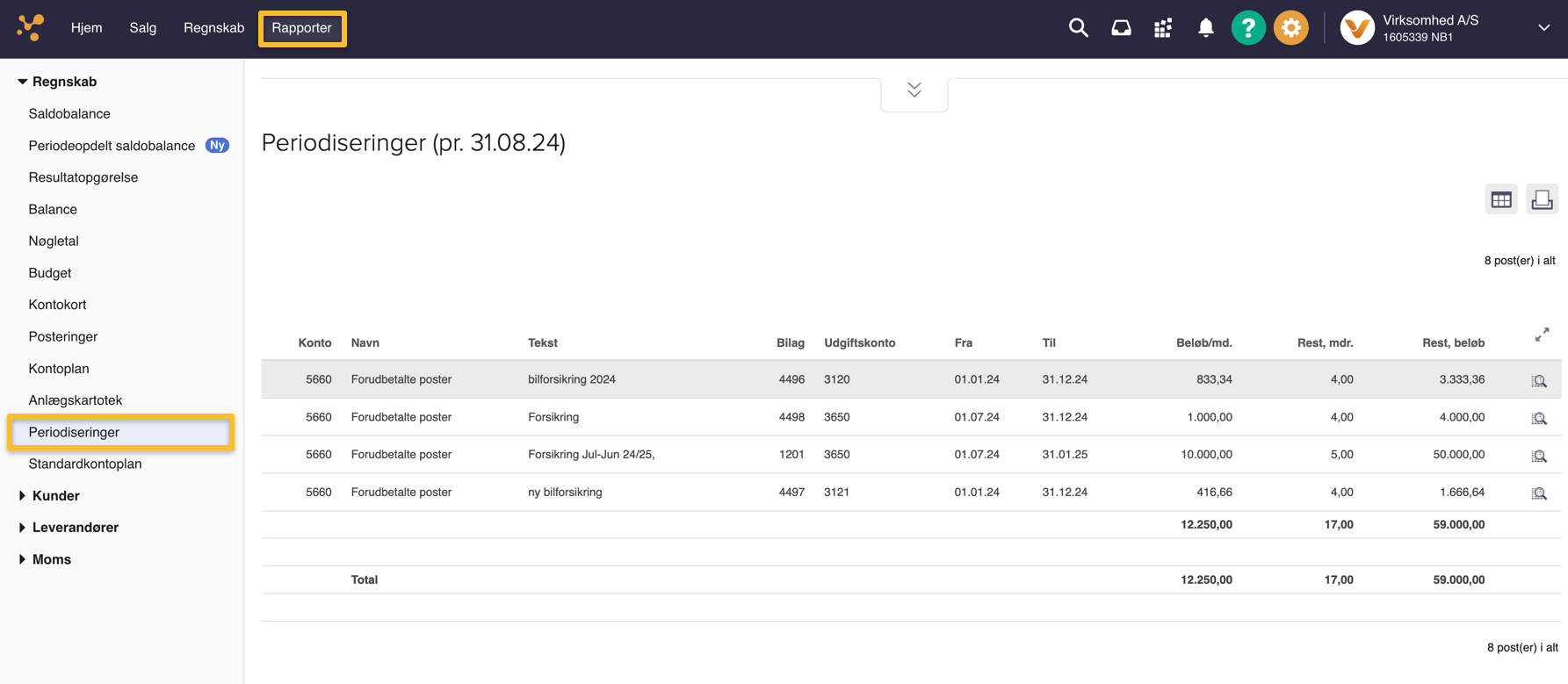
Task: Open the green help question mark
Action: 1248,28
